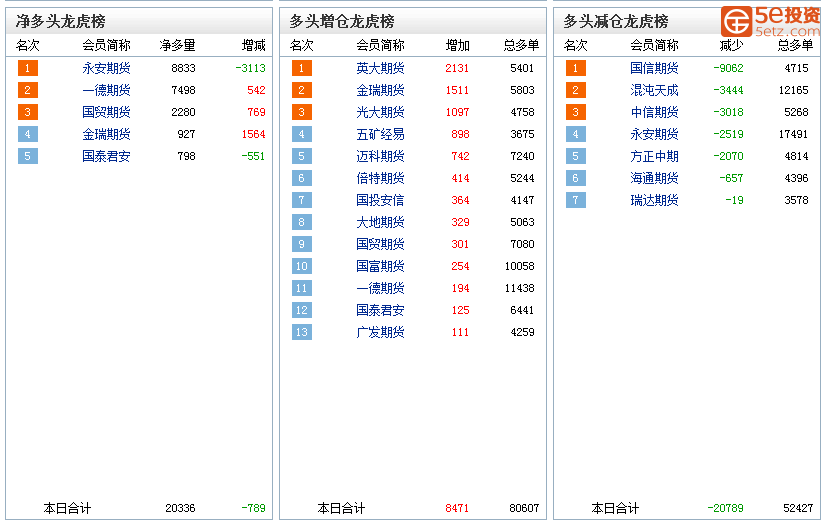Click the daily total 20336
Screen dimensions: 828x524
(180, 508)
